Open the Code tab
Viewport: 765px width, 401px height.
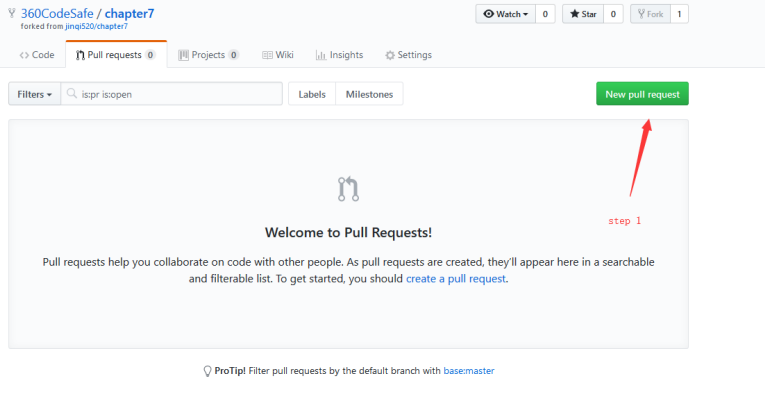pyautogui.click(x=37, y=55)
